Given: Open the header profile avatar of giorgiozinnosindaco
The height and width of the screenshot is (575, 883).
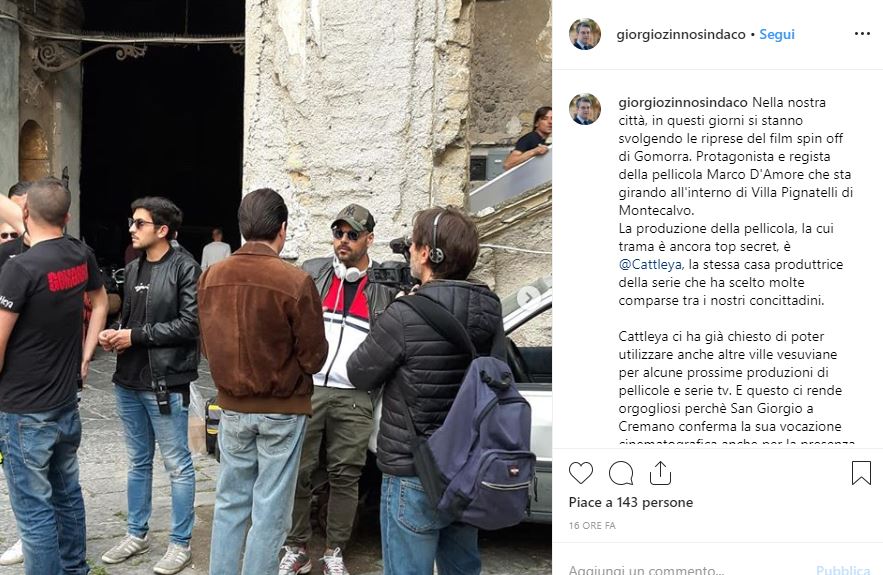Looking at the screenshot, I should tap(585, 34).
